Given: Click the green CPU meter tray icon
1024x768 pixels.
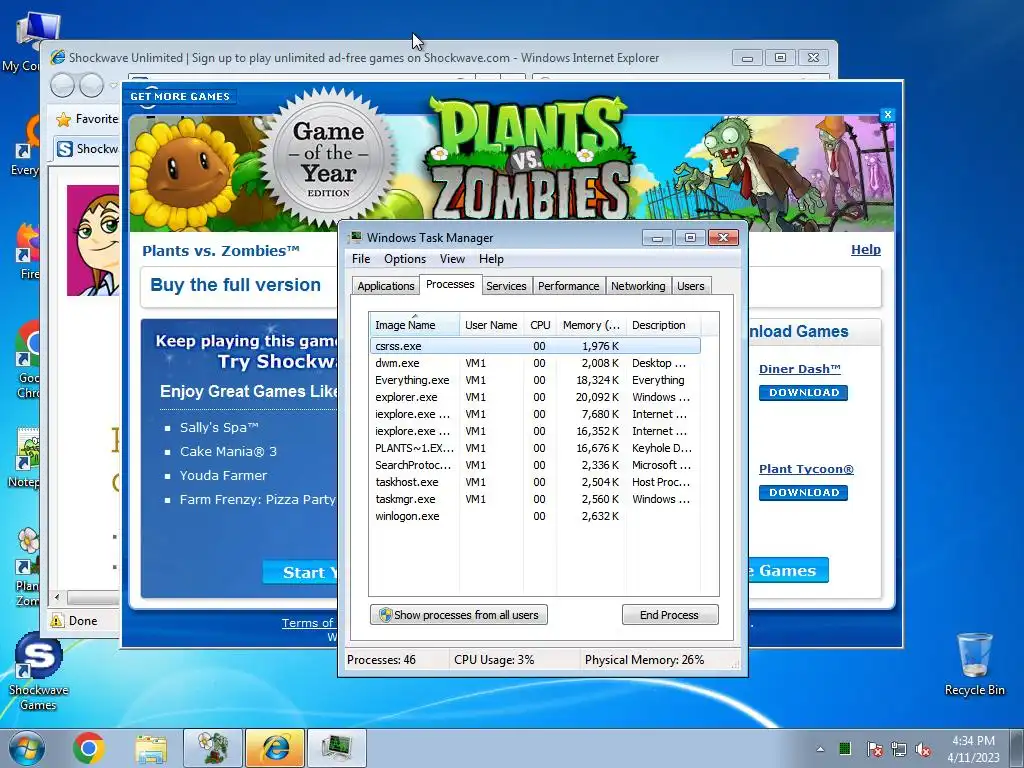Looking at the screenshot, I should click(845, 748).
